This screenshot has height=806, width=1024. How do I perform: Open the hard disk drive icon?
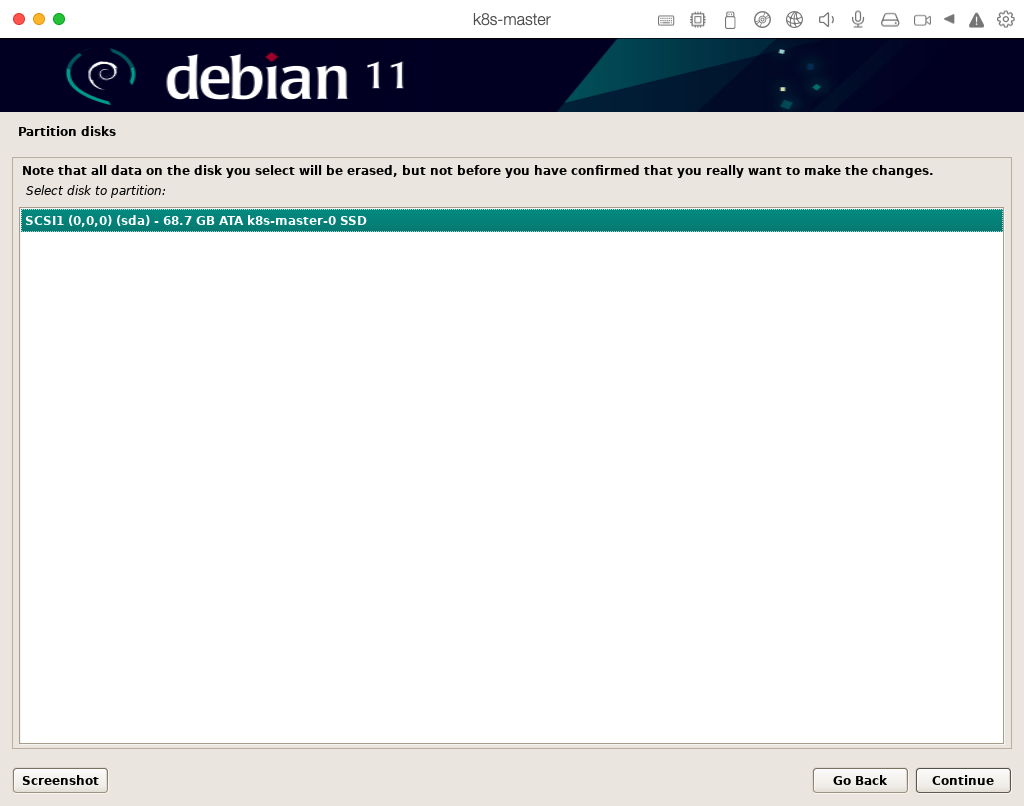(x=890, y=20)
